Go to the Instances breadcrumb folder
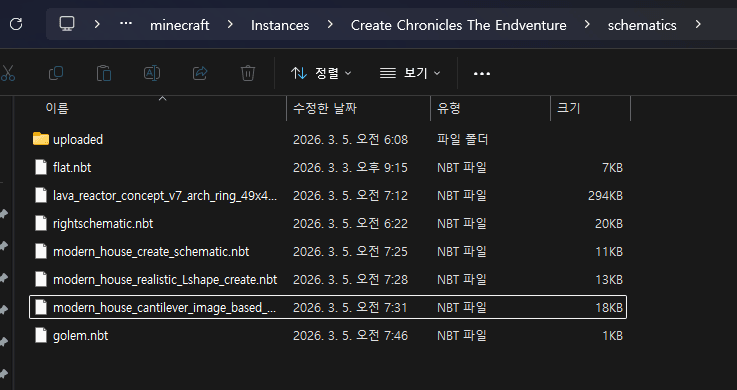This screenshot has width=737, height=390. (280, 25)
